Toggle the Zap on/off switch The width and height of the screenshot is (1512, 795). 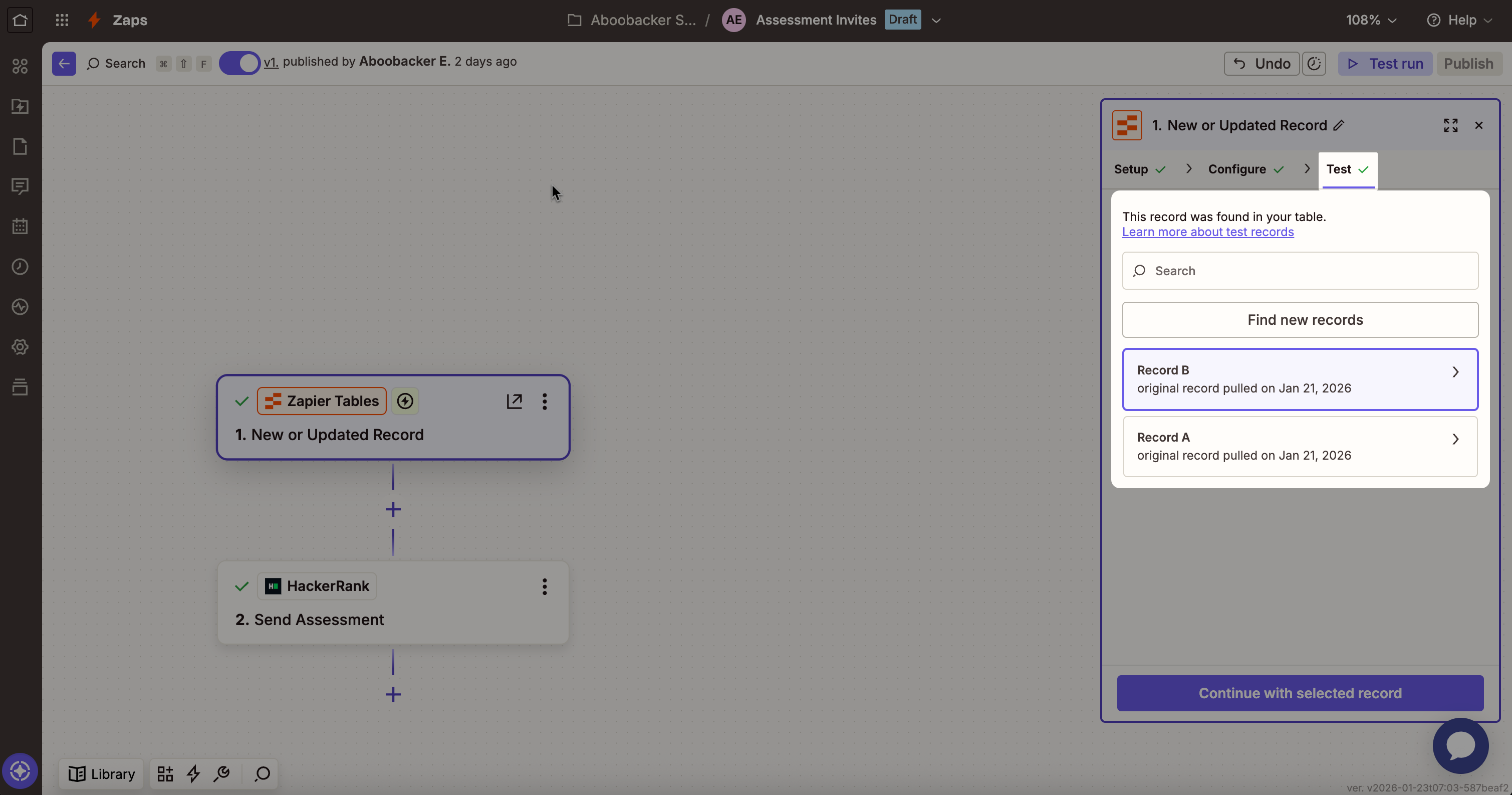click(239, 63)
